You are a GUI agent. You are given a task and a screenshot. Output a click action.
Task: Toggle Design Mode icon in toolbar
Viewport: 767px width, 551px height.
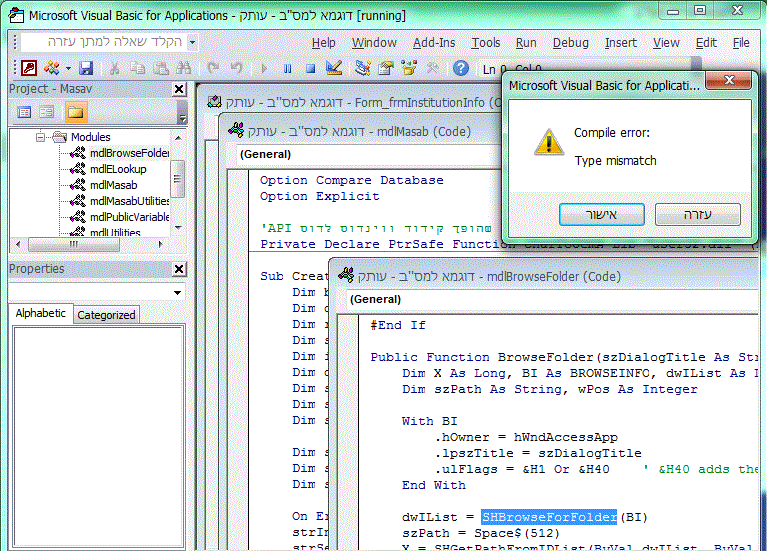click(x=335, y=68)
